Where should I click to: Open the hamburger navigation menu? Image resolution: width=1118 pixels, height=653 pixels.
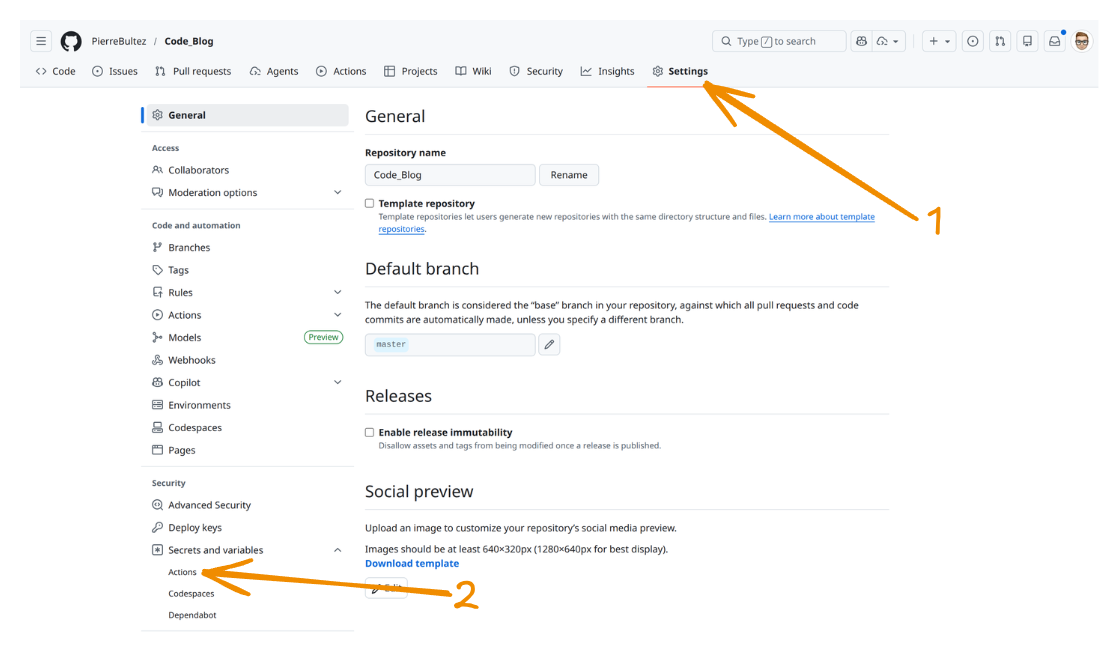pyautogui.click(x=40, y=41)
